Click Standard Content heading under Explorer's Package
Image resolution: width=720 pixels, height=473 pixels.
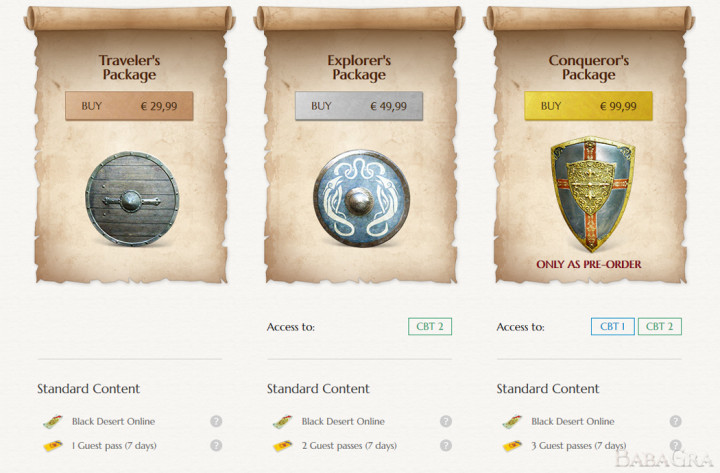(x=318, y=389)
